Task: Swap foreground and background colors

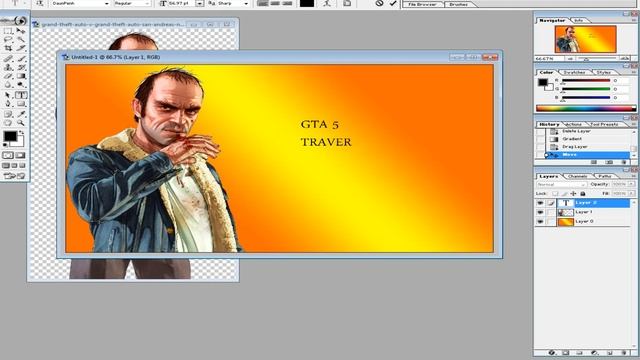Action: point(22,133)
